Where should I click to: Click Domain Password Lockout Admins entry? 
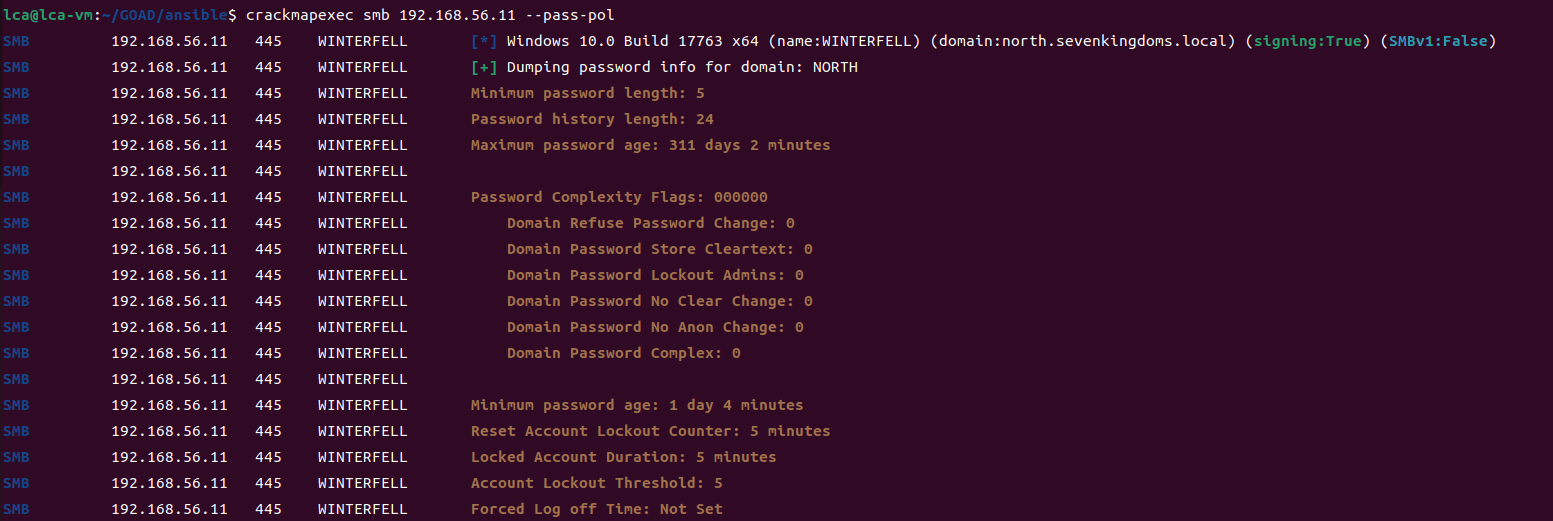pos(655,275)
